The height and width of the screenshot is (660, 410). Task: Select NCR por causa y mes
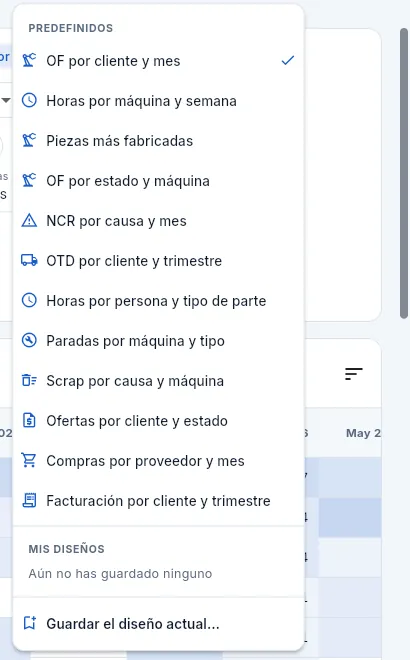point(158,221)
